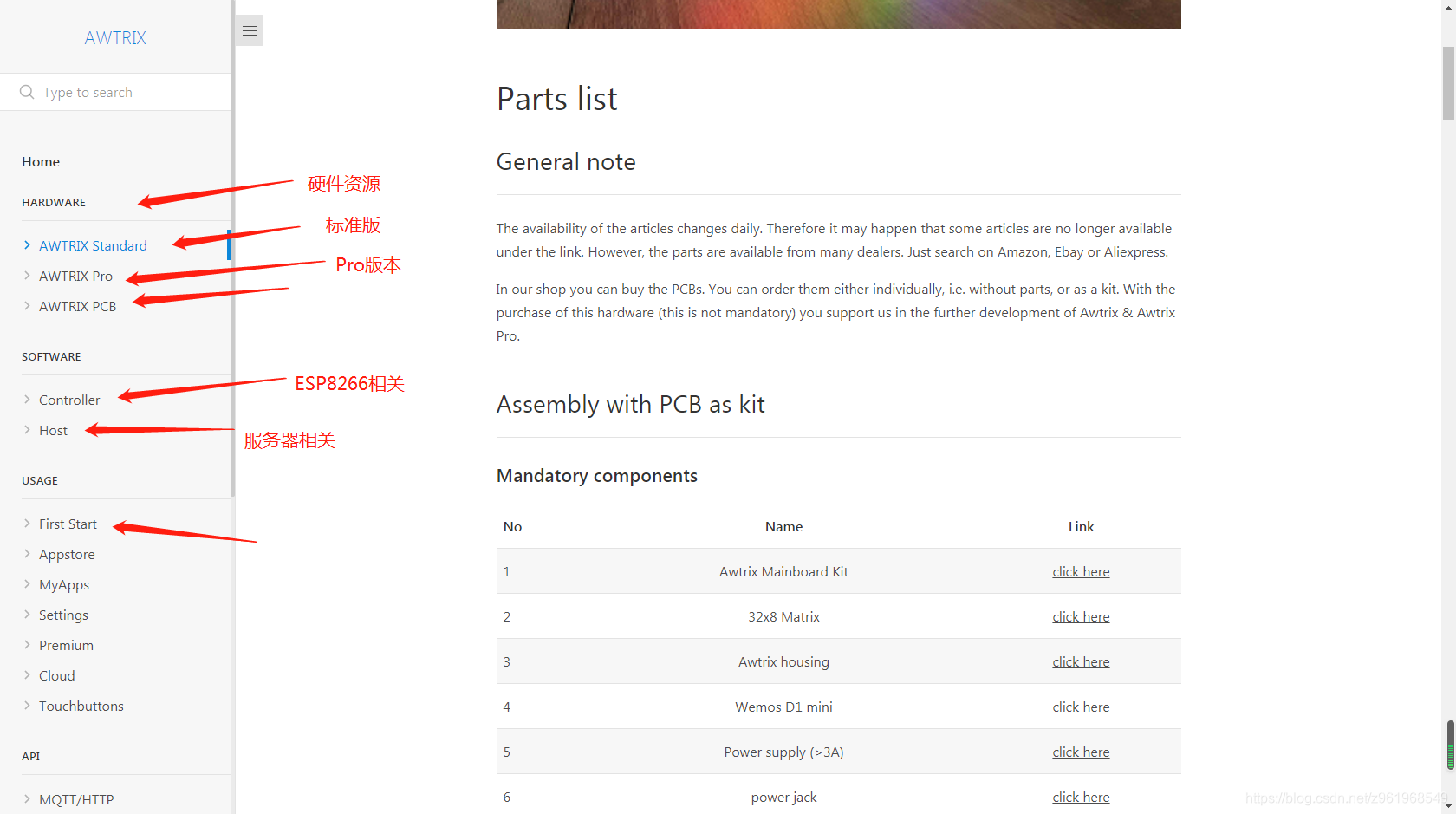
Task: Open the Settings page
Action: (x=63, y=615)
